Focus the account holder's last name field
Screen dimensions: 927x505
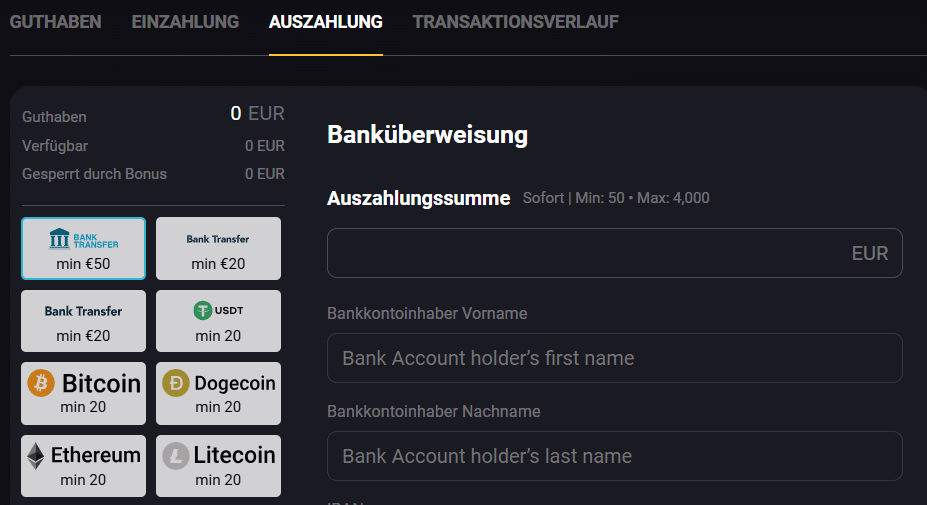coord(614,456)
